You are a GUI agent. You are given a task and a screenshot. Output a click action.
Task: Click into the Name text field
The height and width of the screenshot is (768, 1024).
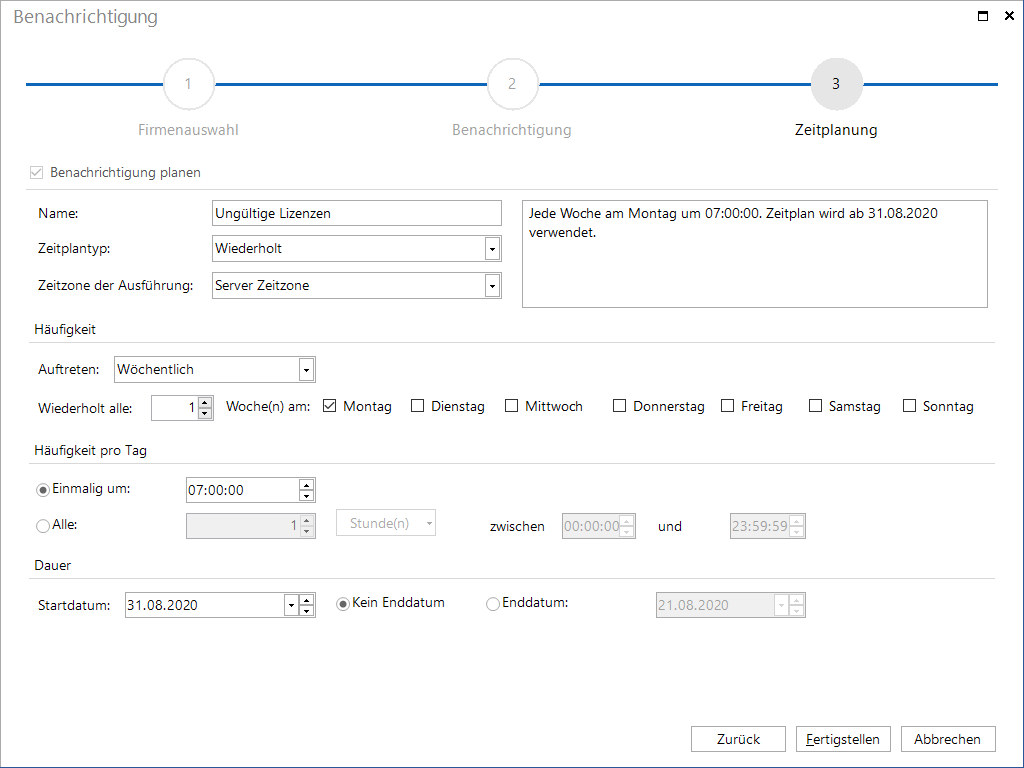(x=357, y=213)
